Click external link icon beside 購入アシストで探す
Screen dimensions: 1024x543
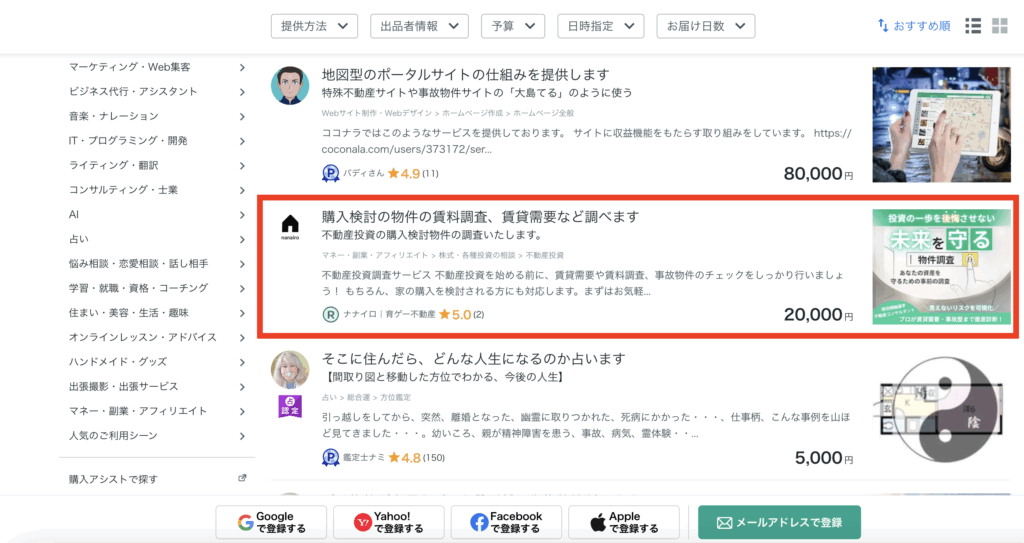(x=242, y=479)
